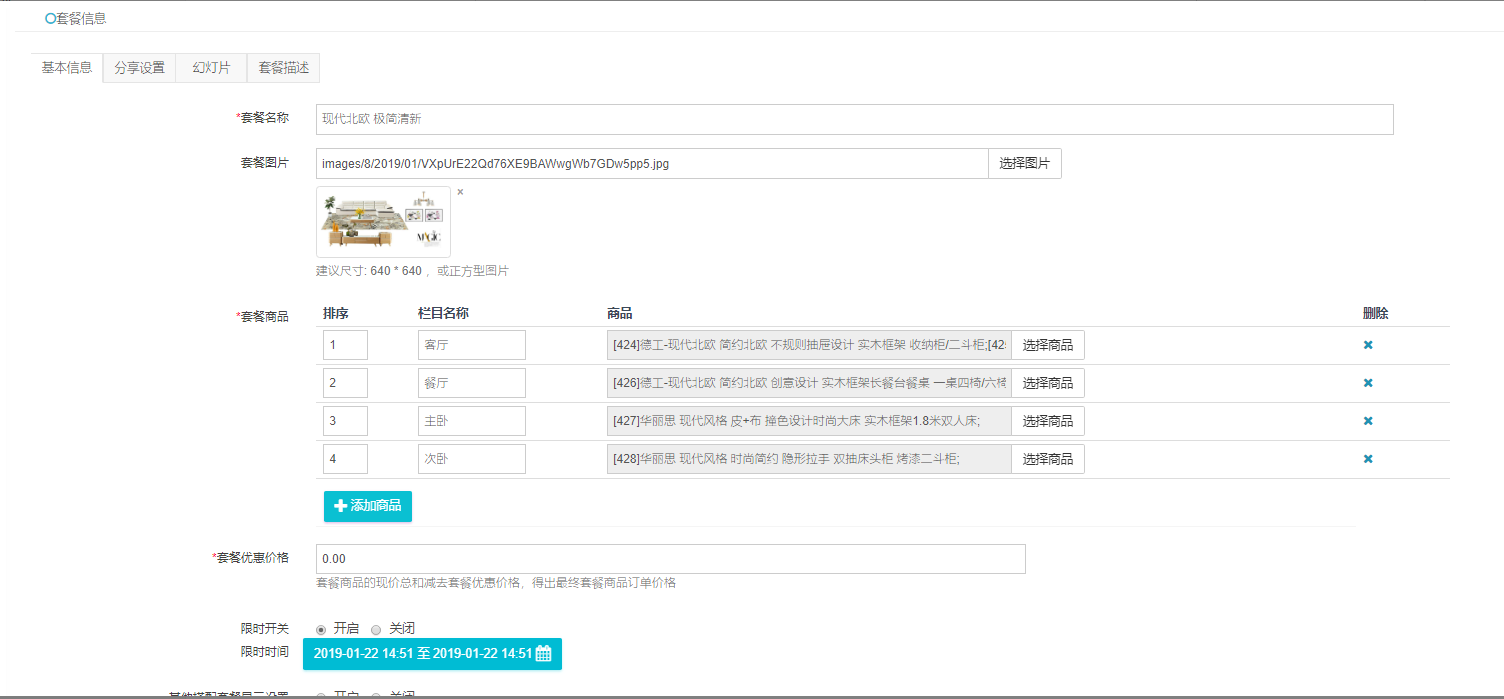Viewport: 1504px width, 699px height.
Task: Remove the uploaded package image thumbnail
Action: (460, 192)
